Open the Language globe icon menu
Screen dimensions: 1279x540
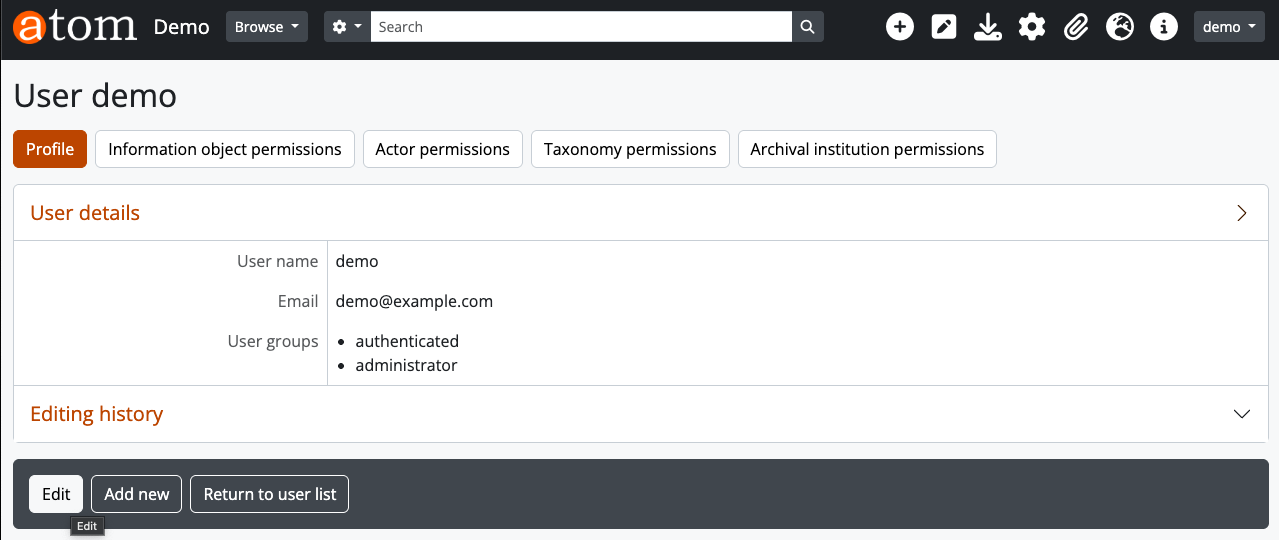coord(1120,27)
